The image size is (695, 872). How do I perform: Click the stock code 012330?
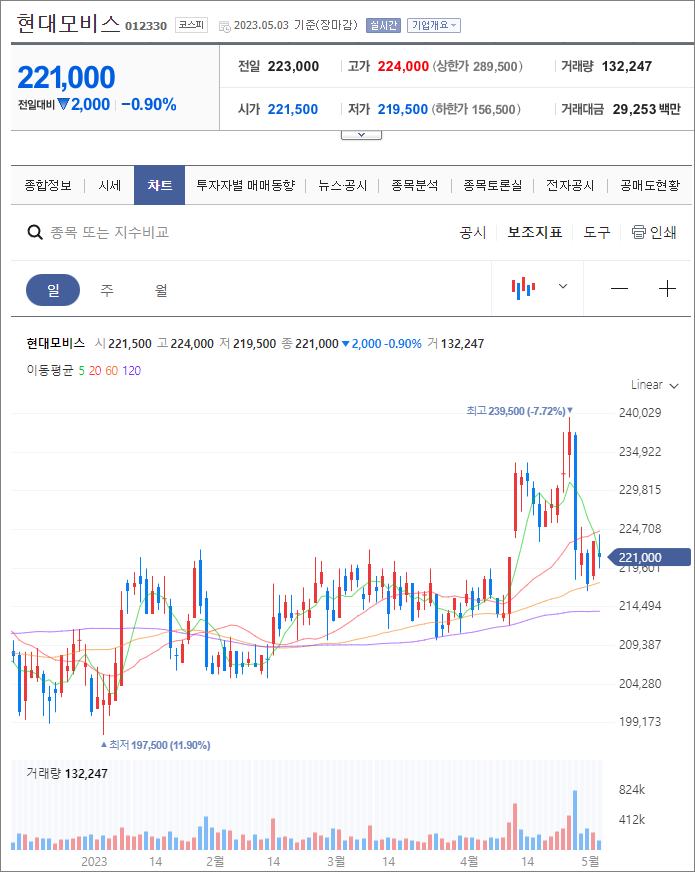(x=146, y=26)
